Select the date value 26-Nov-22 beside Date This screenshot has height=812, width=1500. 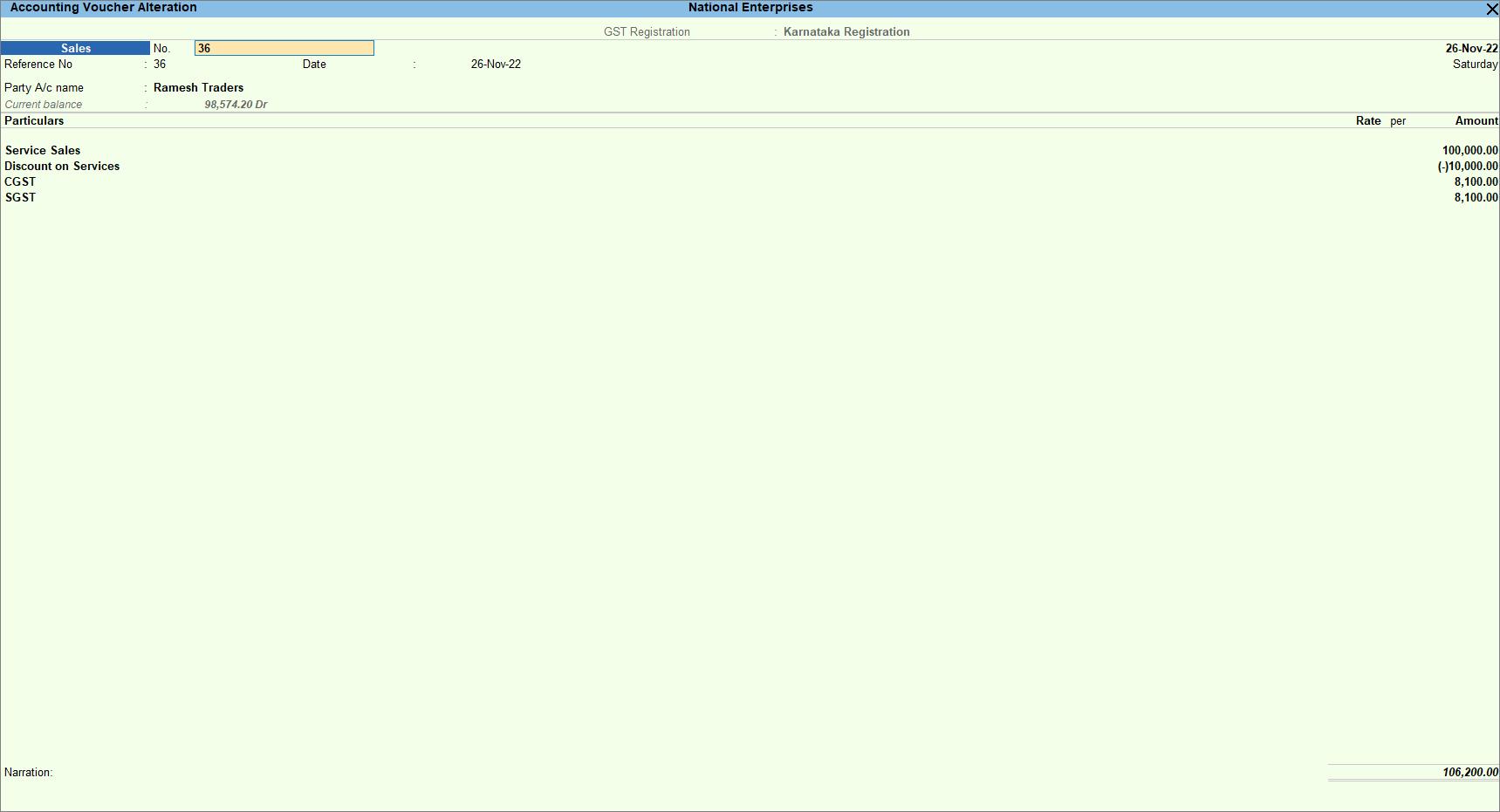496,65
